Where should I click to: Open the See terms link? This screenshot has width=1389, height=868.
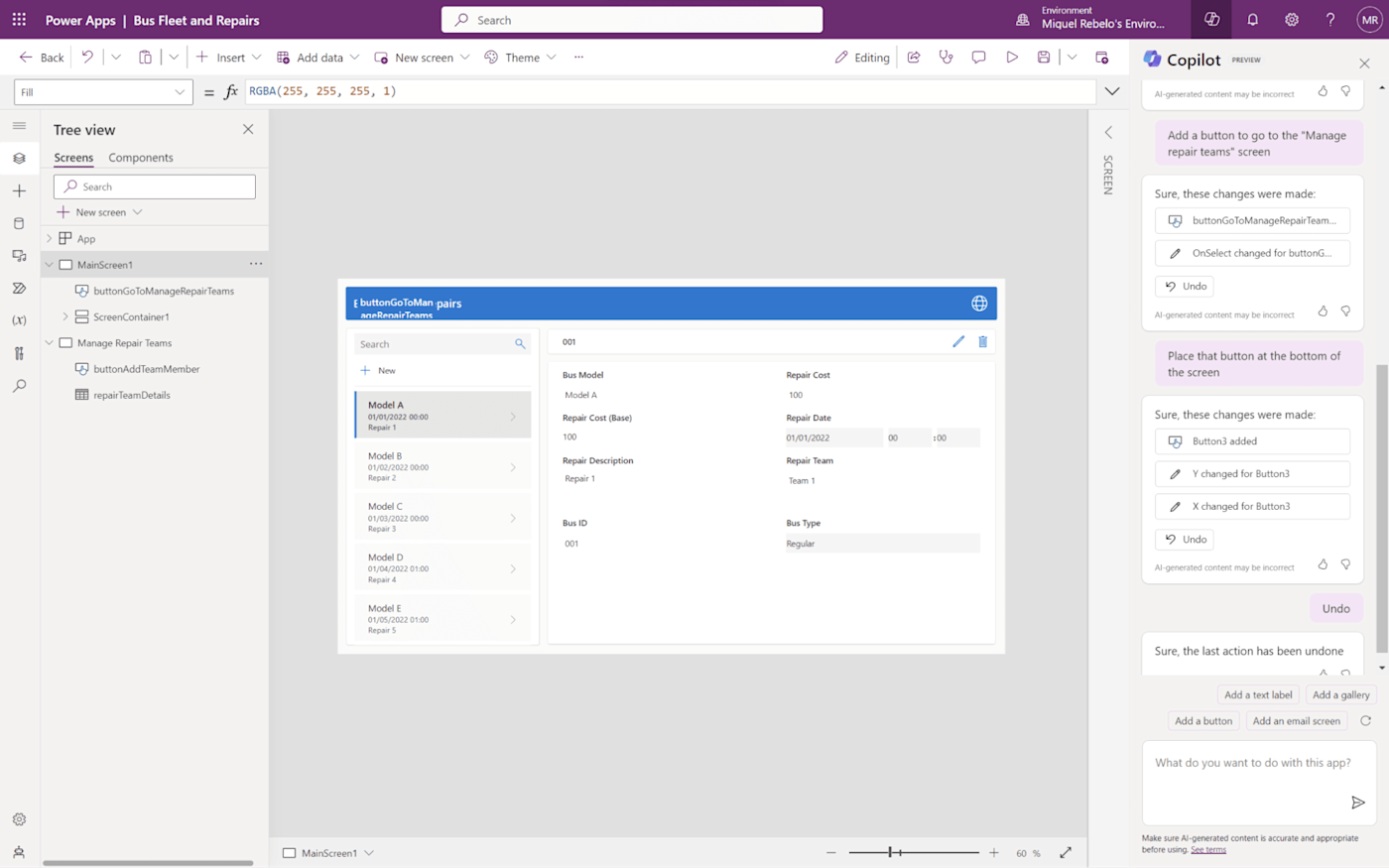(1208, 850)
